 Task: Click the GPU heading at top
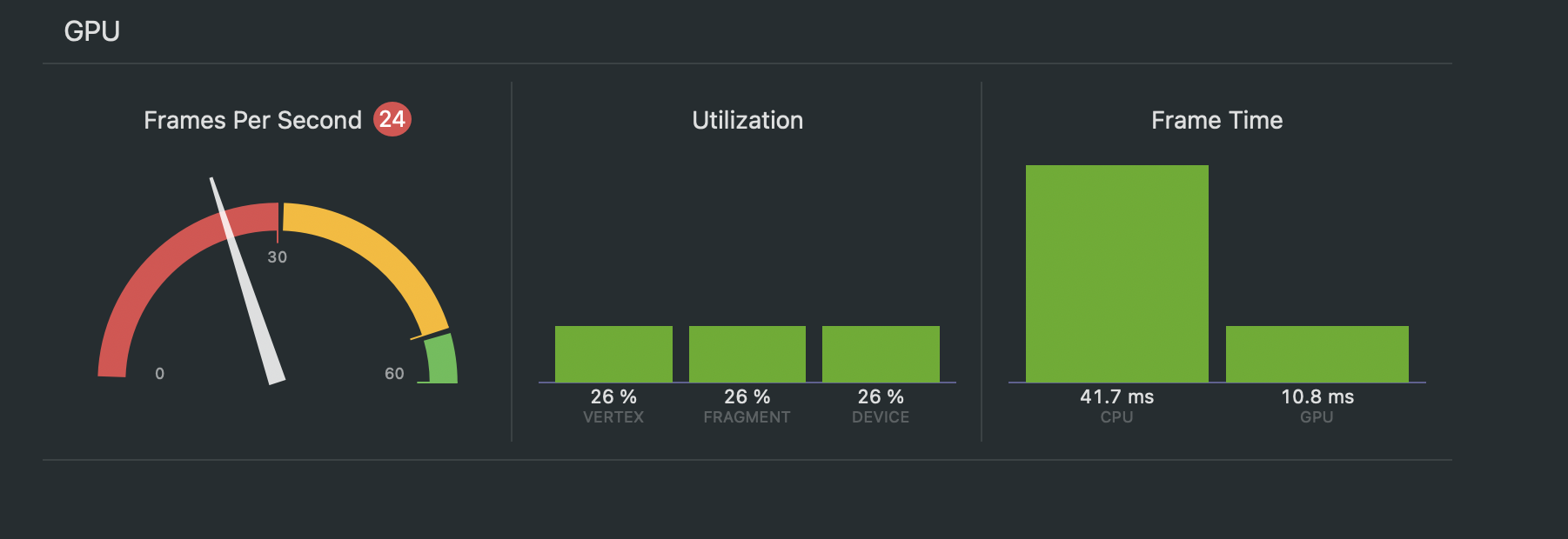click(x=91, y=31)
